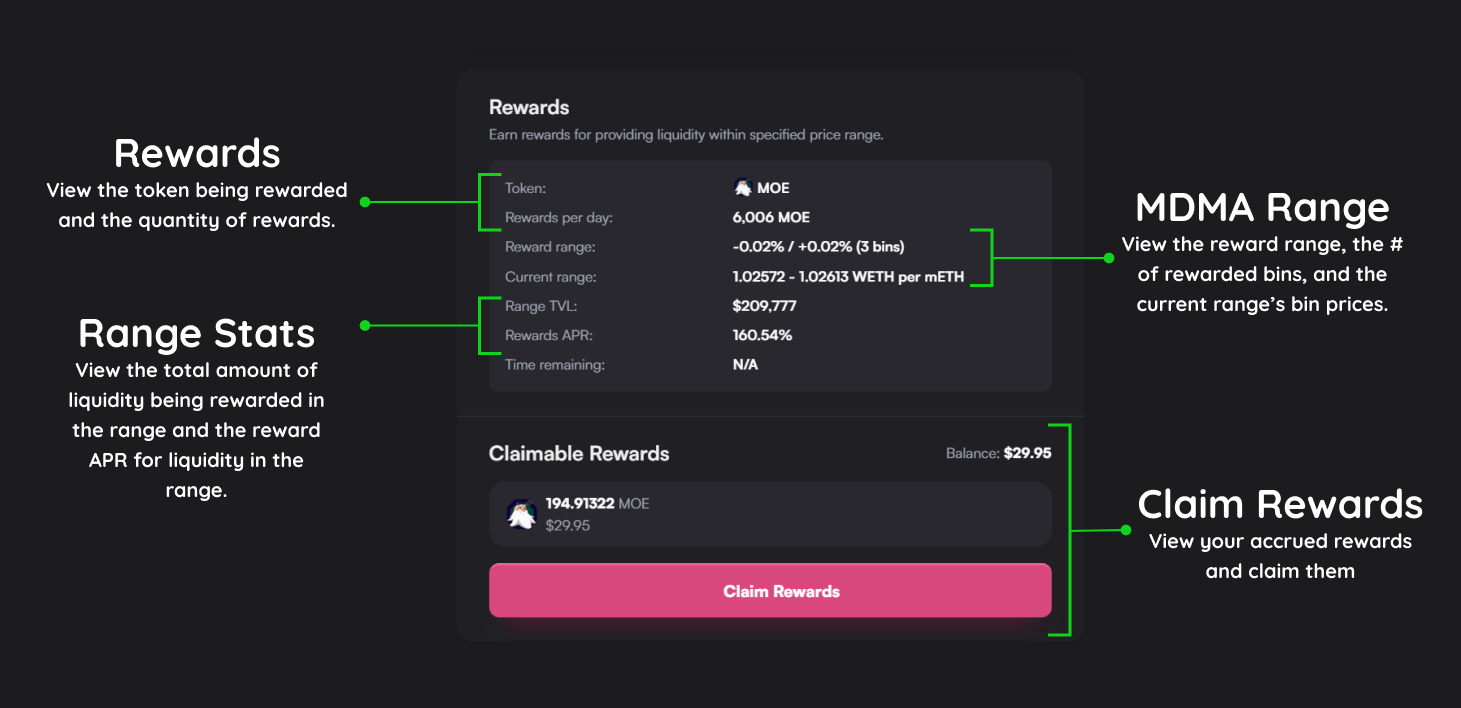Select the WETH per mETH current range value
The image size is (1461, 708).
pyautogui.click(x=848, y=277)
